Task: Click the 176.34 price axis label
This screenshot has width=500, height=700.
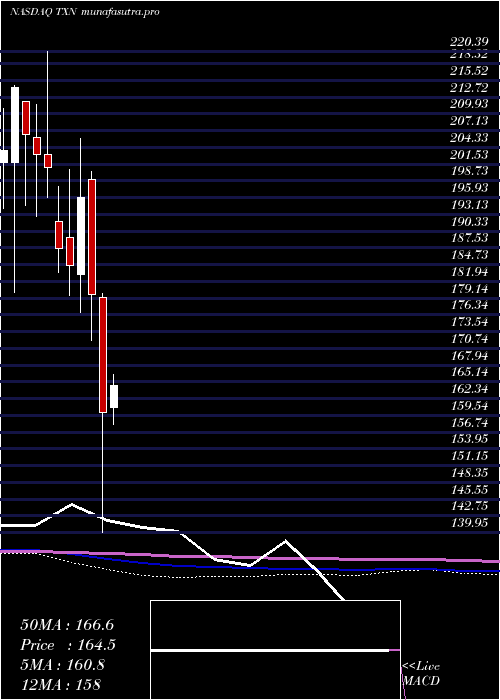Action: point(469,305)
